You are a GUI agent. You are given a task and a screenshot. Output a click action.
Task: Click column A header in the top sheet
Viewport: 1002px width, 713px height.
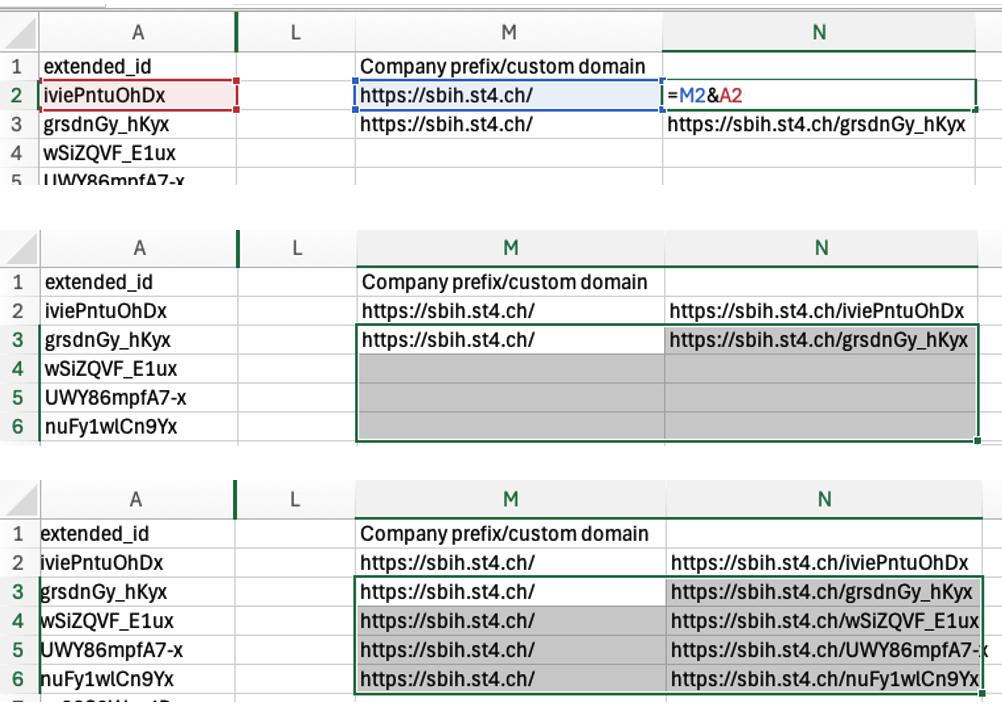click(138, 33)
